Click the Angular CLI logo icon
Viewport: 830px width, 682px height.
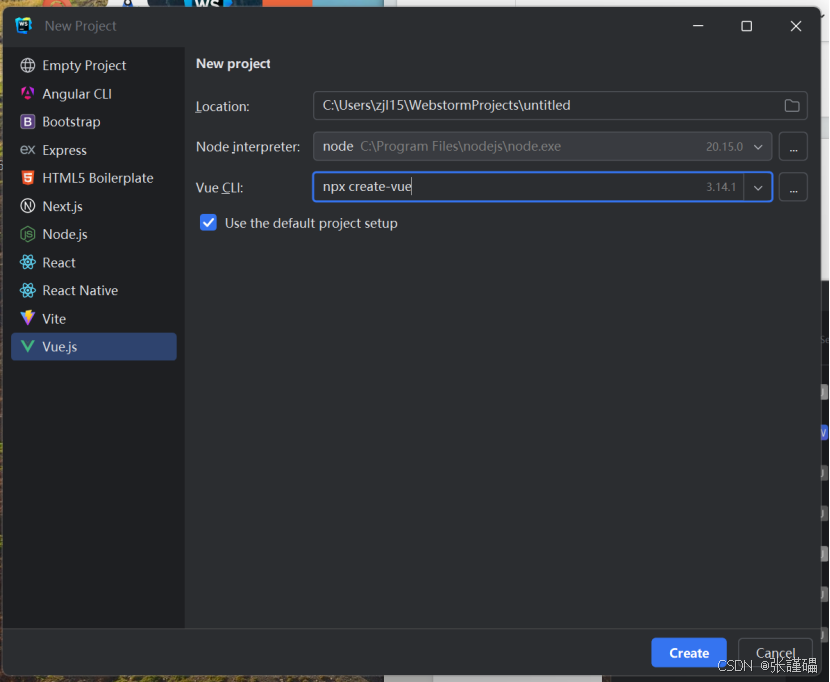(x=28, y=94)
